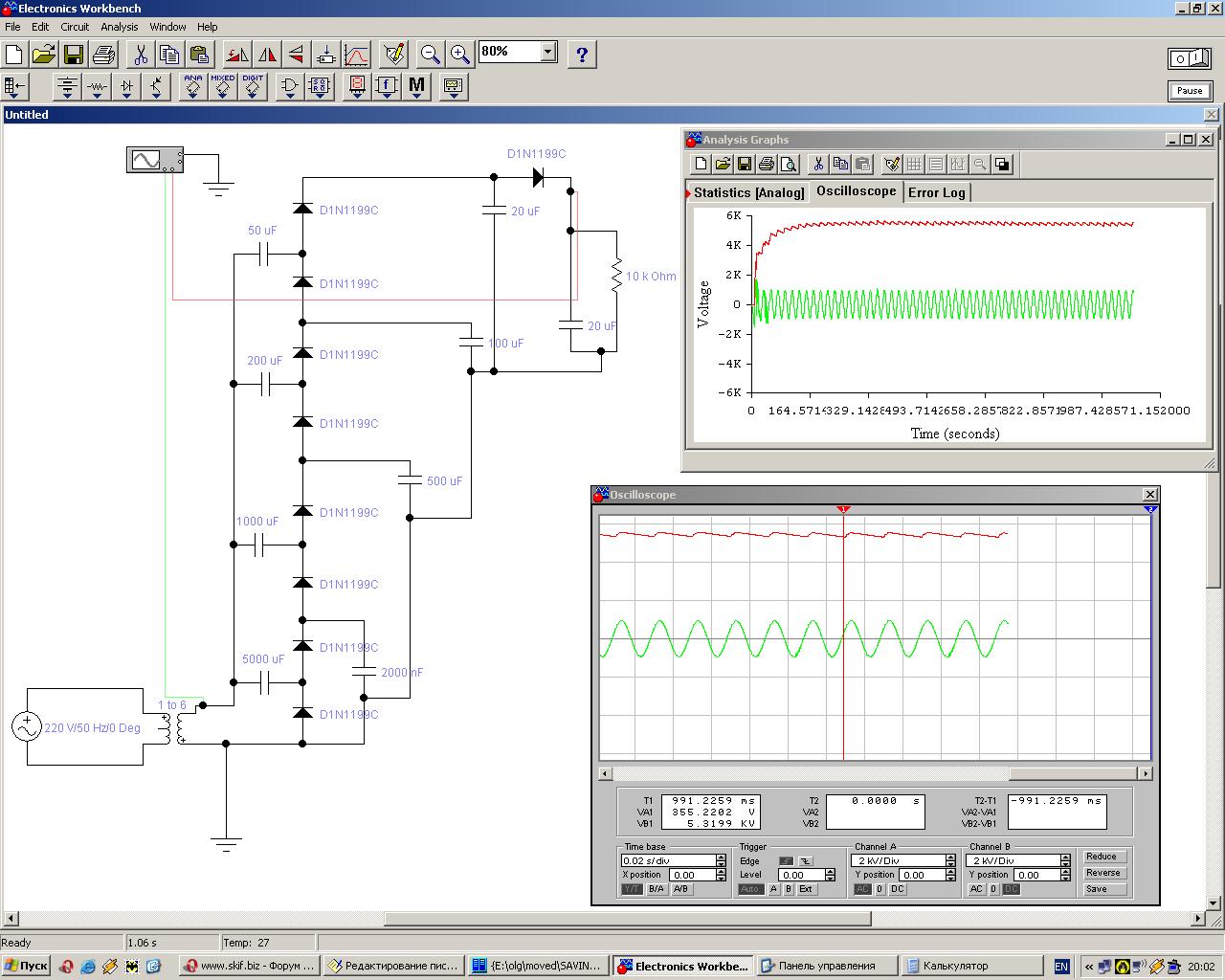Open the Diodes parts bin

pyautogui.click(x=126, y=87)
